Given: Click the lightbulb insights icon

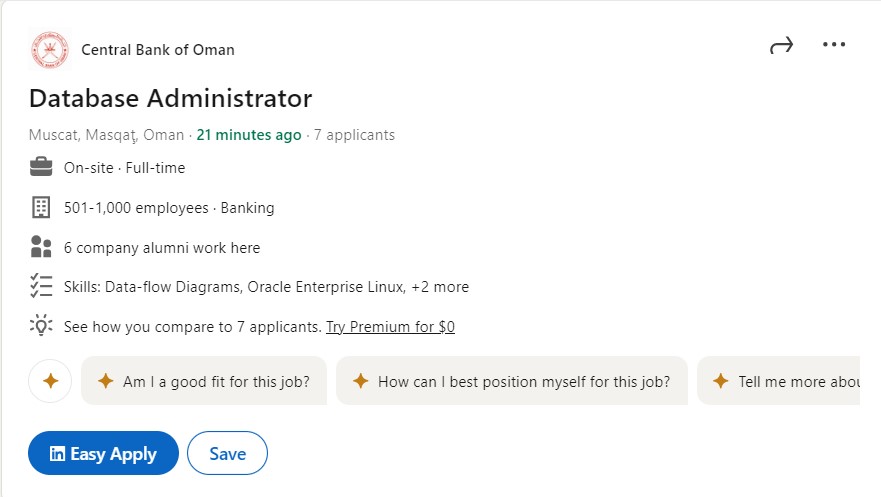Looking at the screenshot, I should [41, 326].
